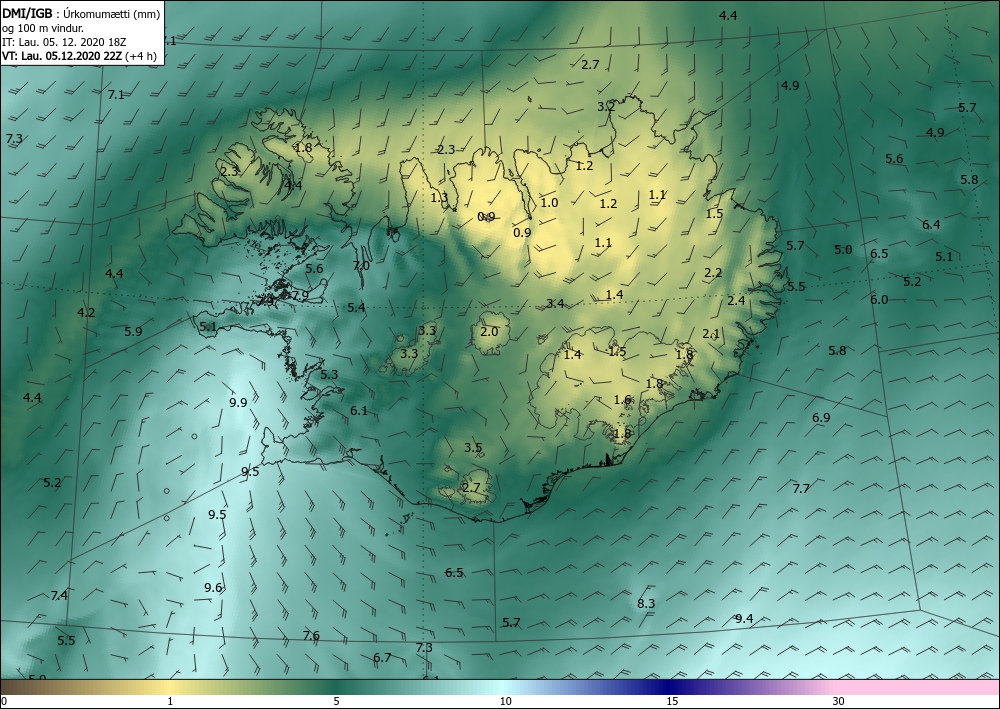The height and width of the screenshot is (709, 1000).
Task: Select the 7.4 value at the lower left
Action: pyautogui.click(x=59, y=596)
